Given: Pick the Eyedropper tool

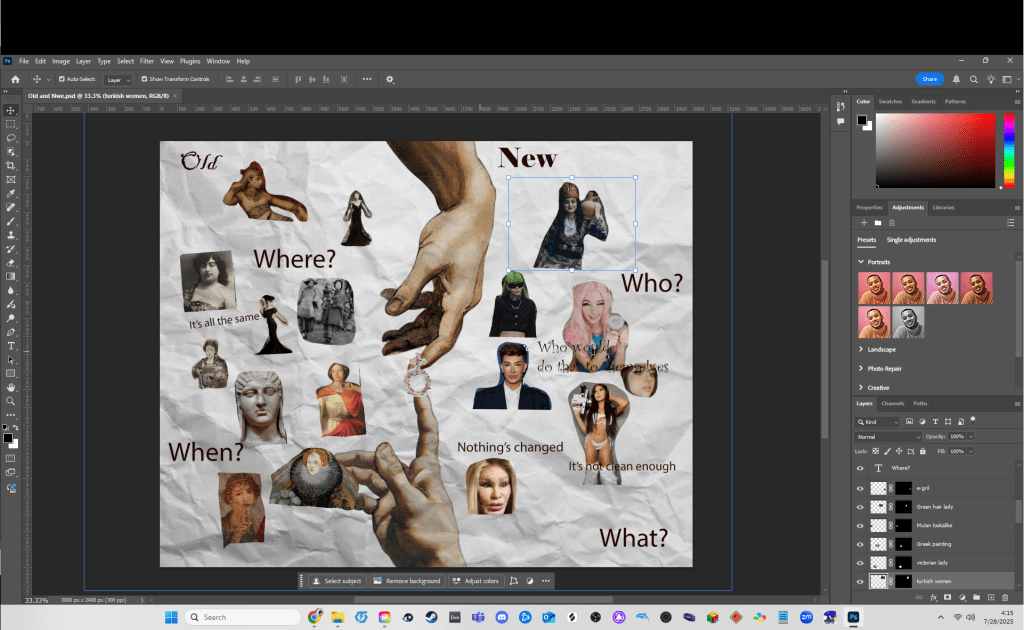Looking at the screenshot, I should coord(11,194).
